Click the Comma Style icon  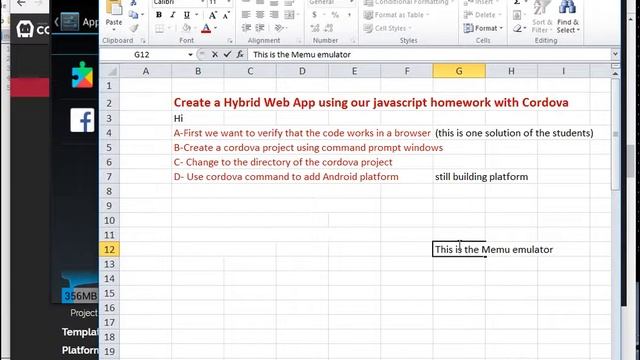(x=349, y=15)
